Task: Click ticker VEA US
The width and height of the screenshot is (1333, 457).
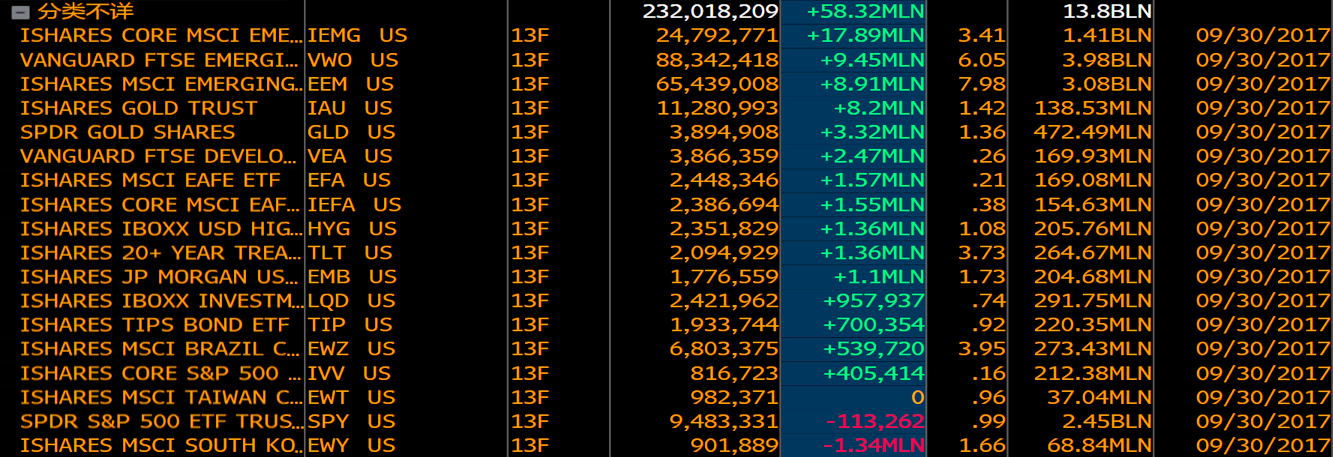Action: pyautogui.click(x=350, y=156)
